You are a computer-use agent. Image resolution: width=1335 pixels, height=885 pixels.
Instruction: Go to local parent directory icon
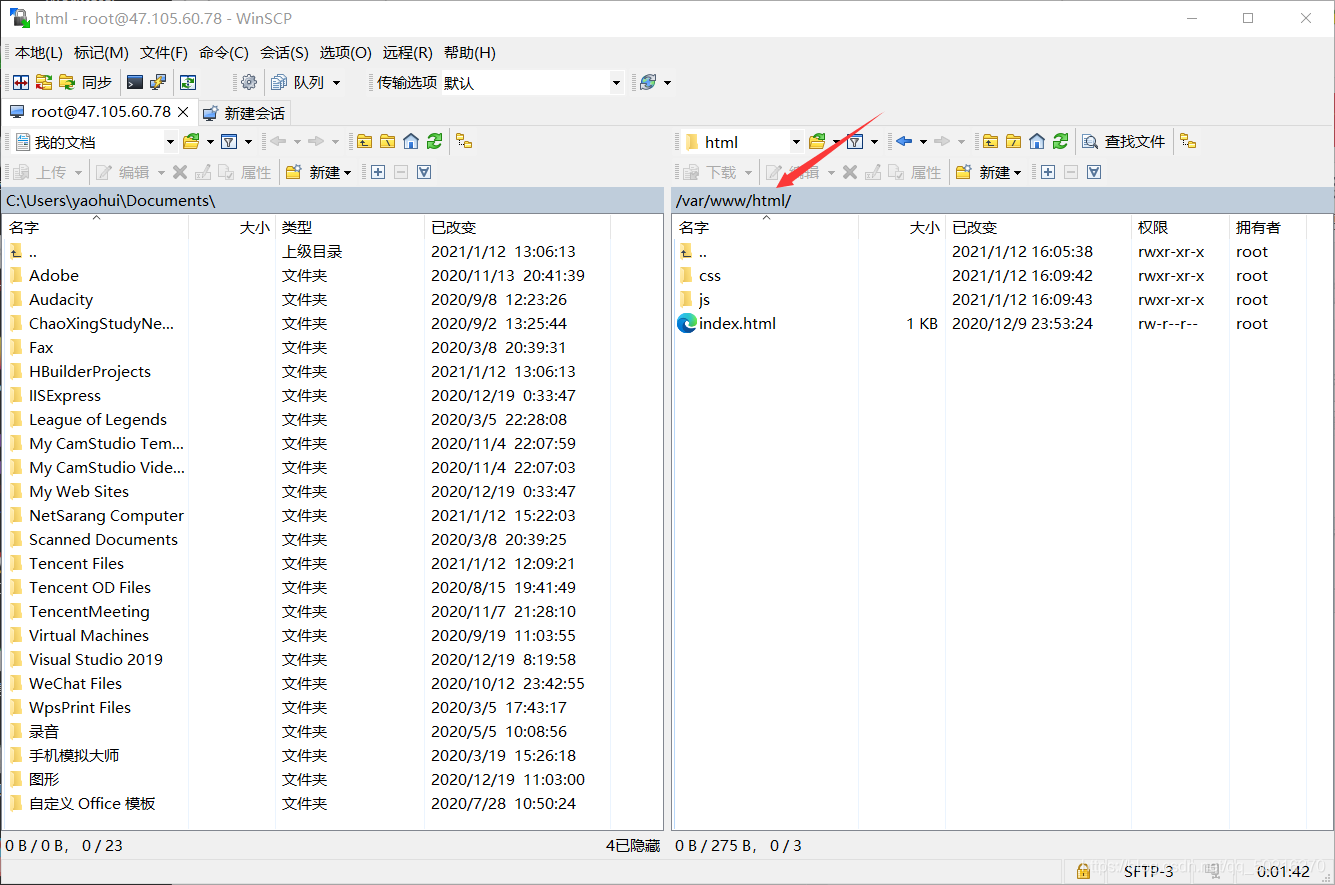click(365, 142)
